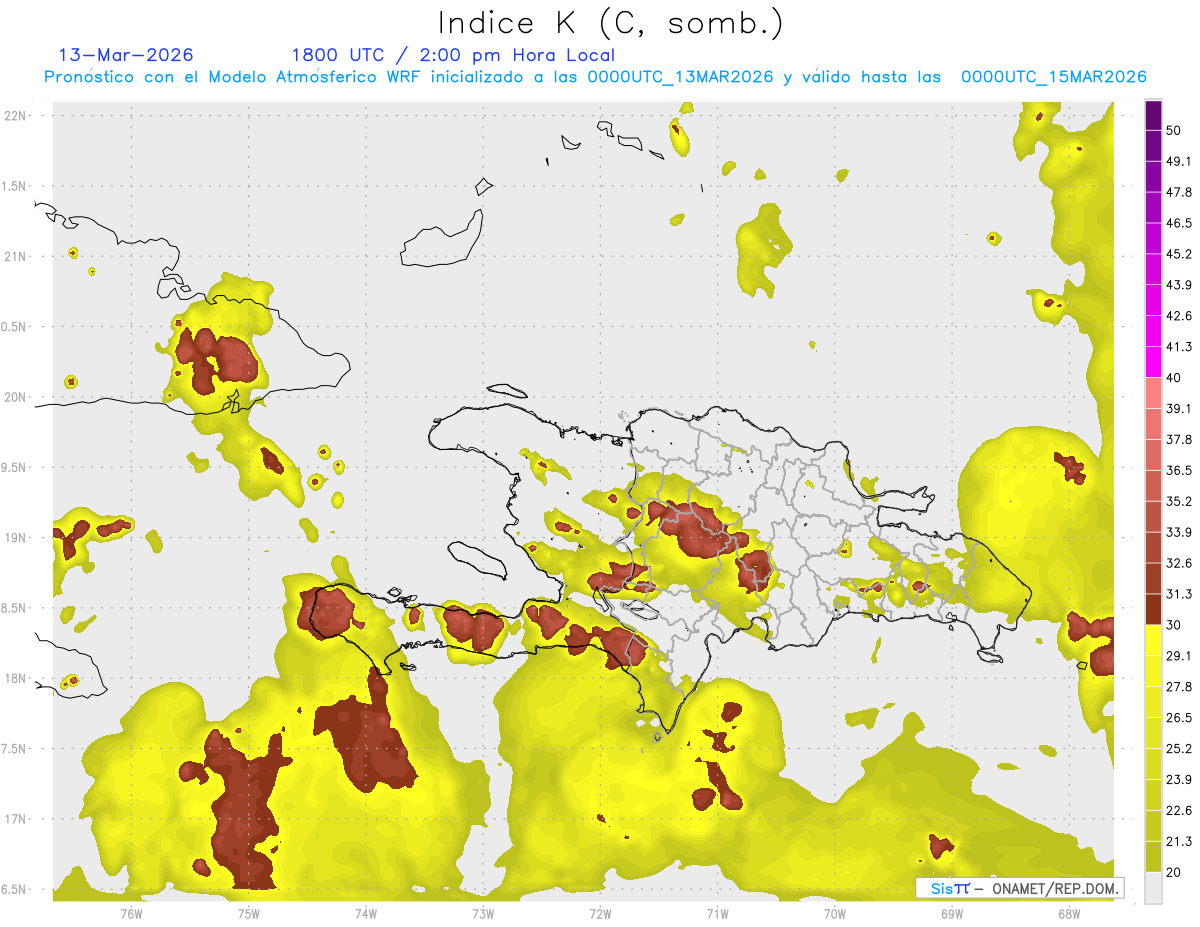Click the '19N' latitude axis label
The height and width of the screenshot is (927, 1200).
[16, 538]
